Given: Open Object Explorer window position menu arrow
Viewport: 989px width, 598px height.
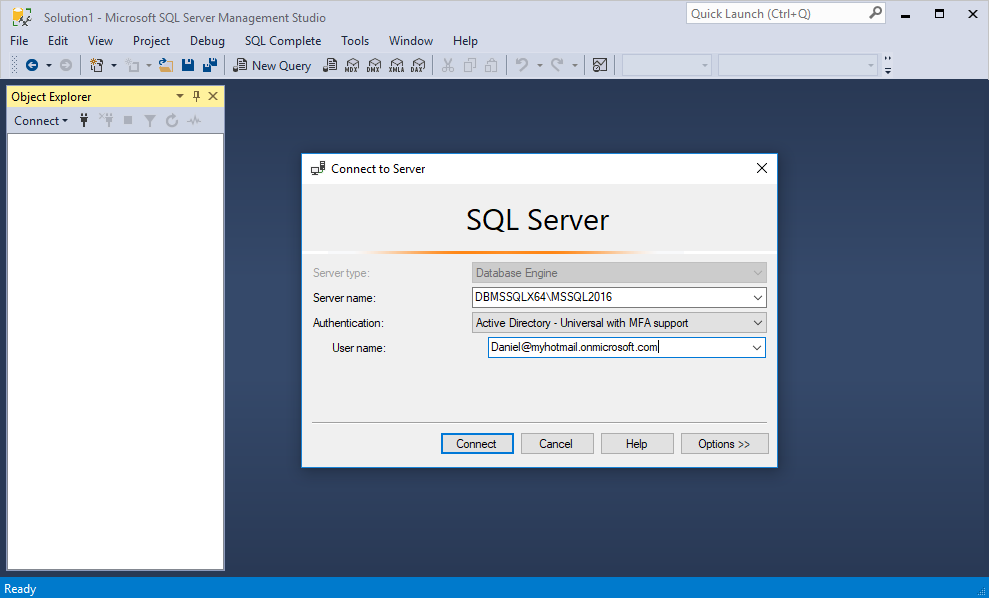Looking at the screenshot, I should (180, 97).
